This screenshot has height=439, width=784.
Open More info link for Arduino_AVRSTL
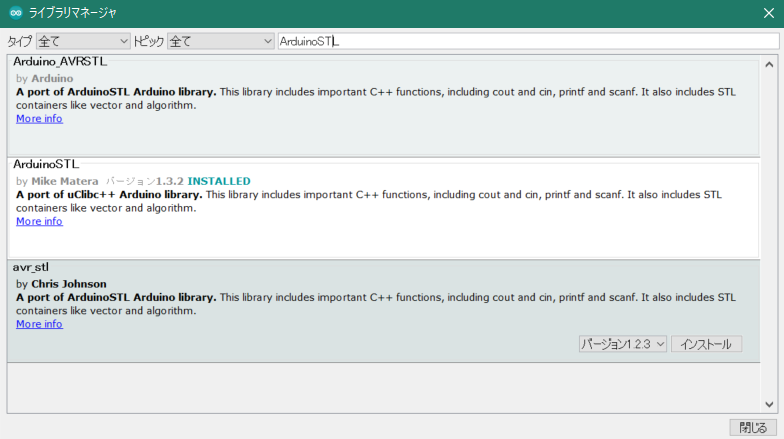point(39,118)
